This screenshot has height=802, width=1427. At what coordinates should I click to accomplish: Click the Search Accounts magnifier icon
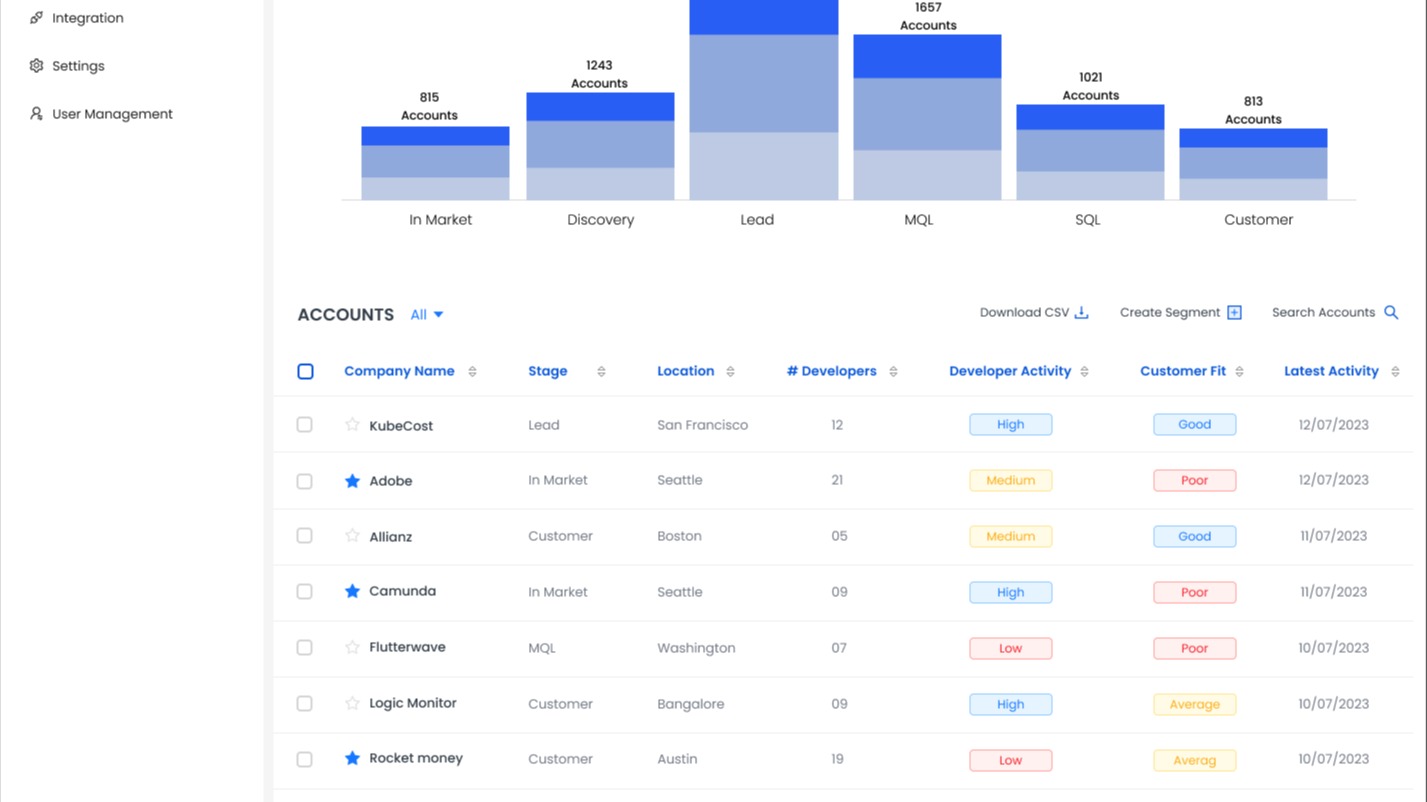click(1391, 313)
